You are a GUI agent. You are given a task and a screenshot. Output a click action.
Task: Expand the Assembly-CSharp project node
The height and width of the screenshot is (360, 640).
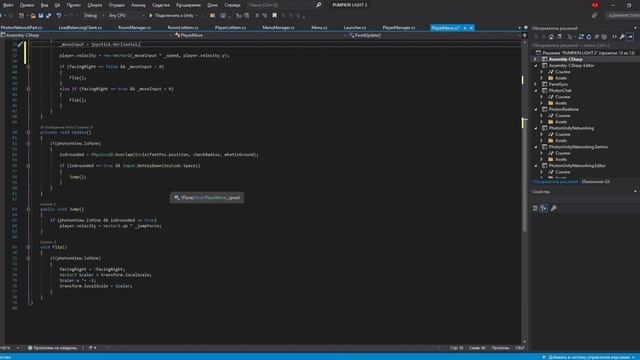pos(536,59)
